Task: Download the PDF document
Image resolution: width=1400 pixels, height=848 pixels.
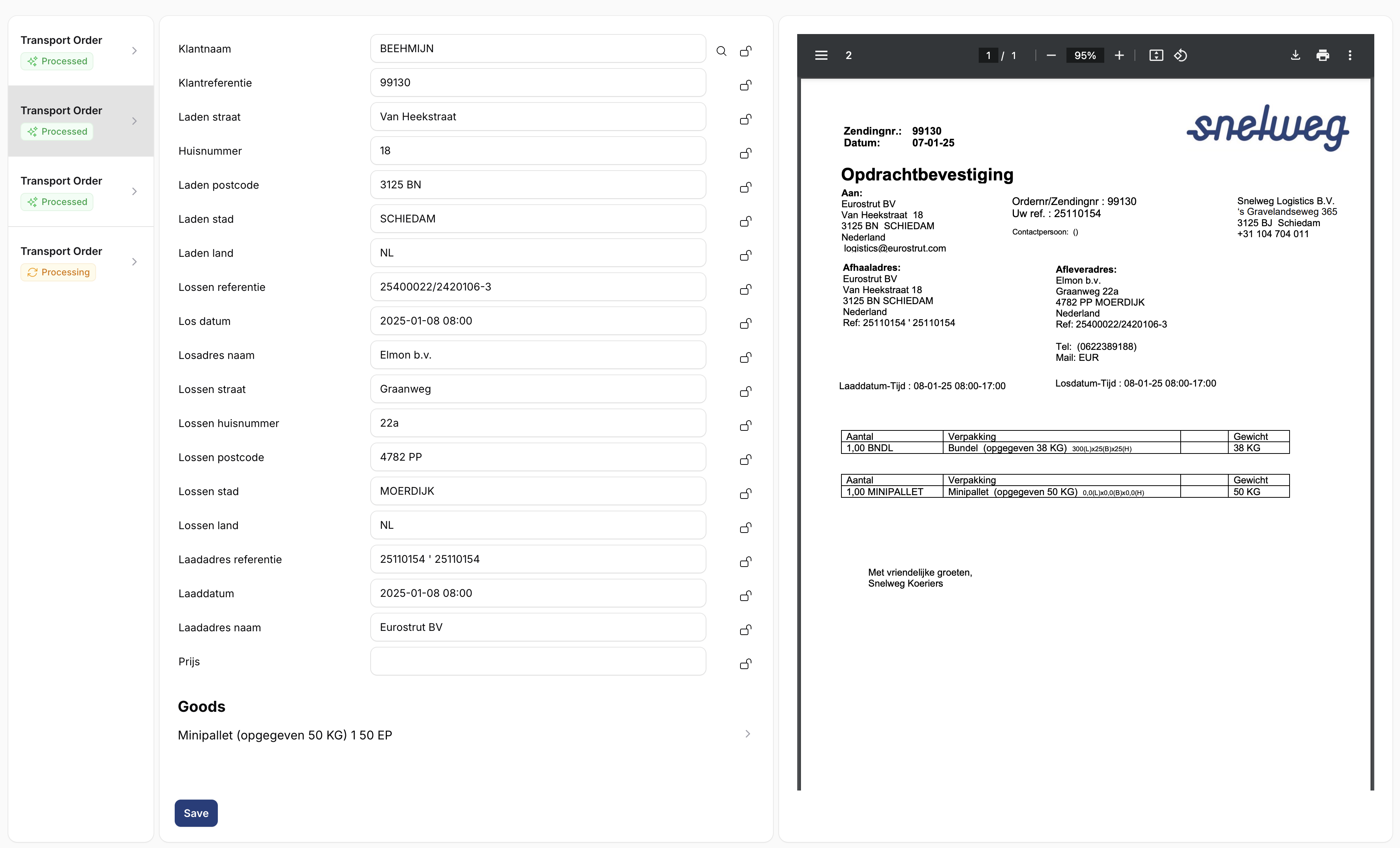Action: click(x=1296, y=55)
